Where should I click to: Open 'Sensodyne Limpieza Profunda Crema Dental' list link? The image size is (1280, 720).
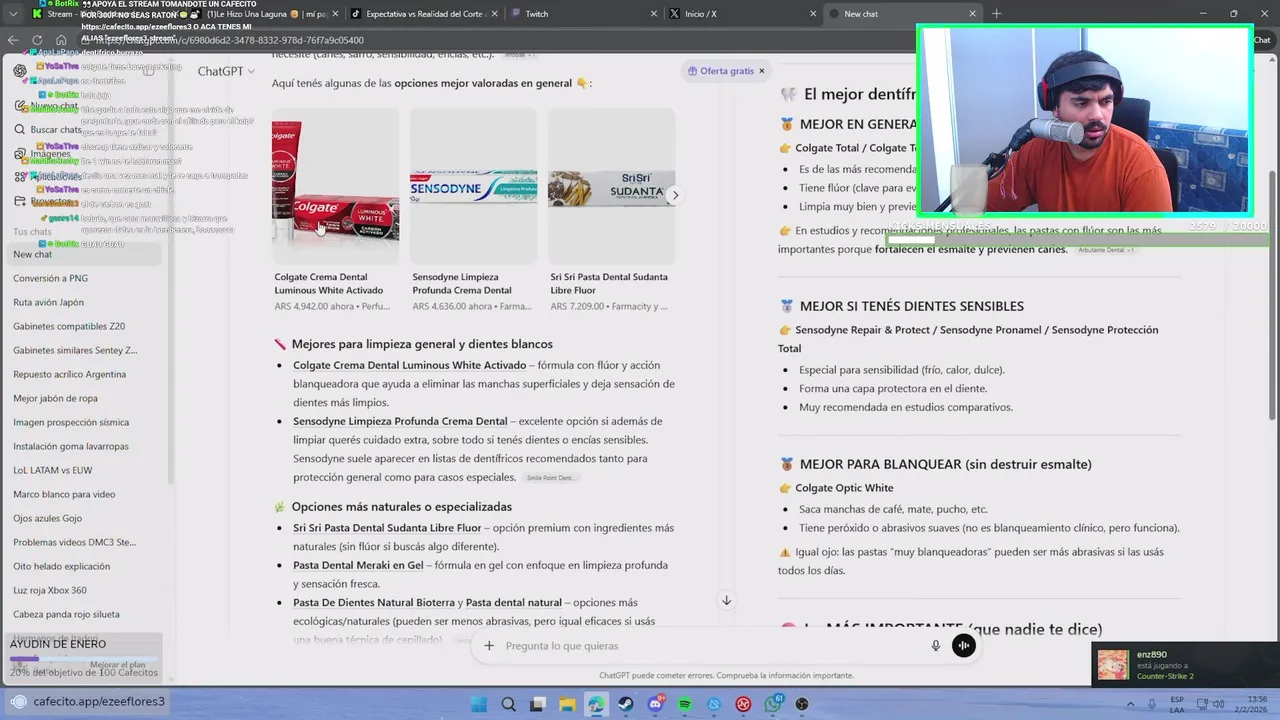400,421
